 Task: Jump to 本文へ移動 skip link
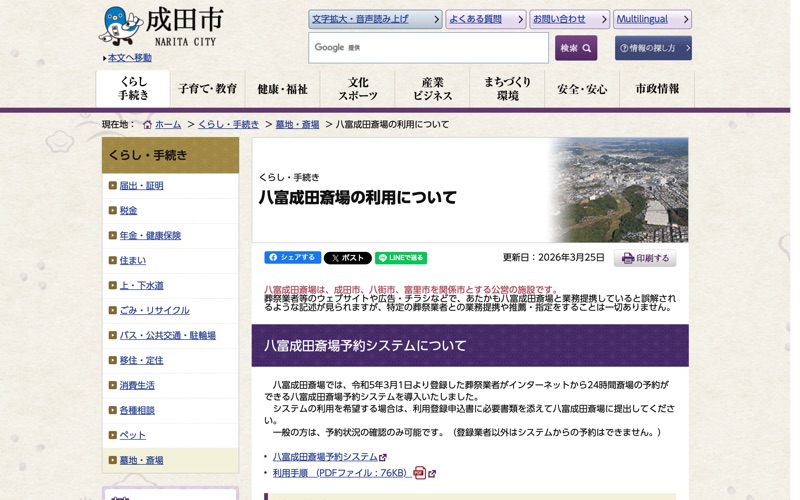[130, 58]
